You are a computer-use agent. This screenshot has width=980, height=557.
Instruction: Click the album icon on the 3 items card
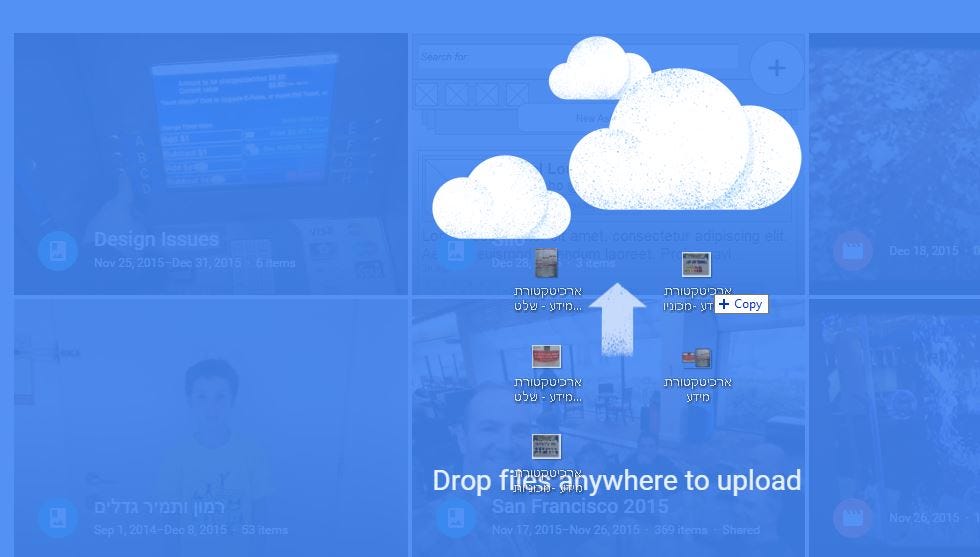click(x=456, y=251)
